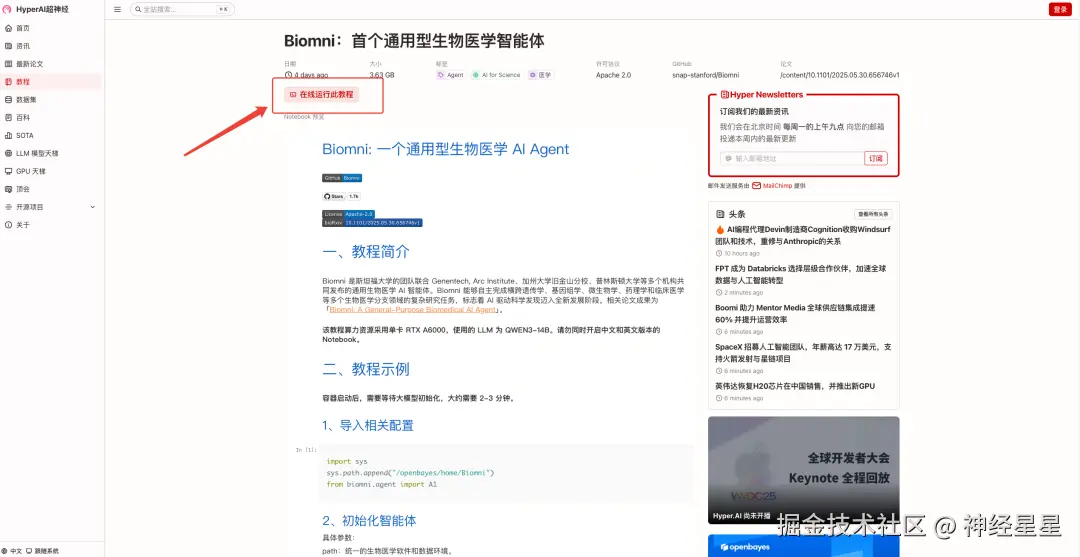Open the /content/10.1101 paper link
1080x557 pixels.
[840, 75]
